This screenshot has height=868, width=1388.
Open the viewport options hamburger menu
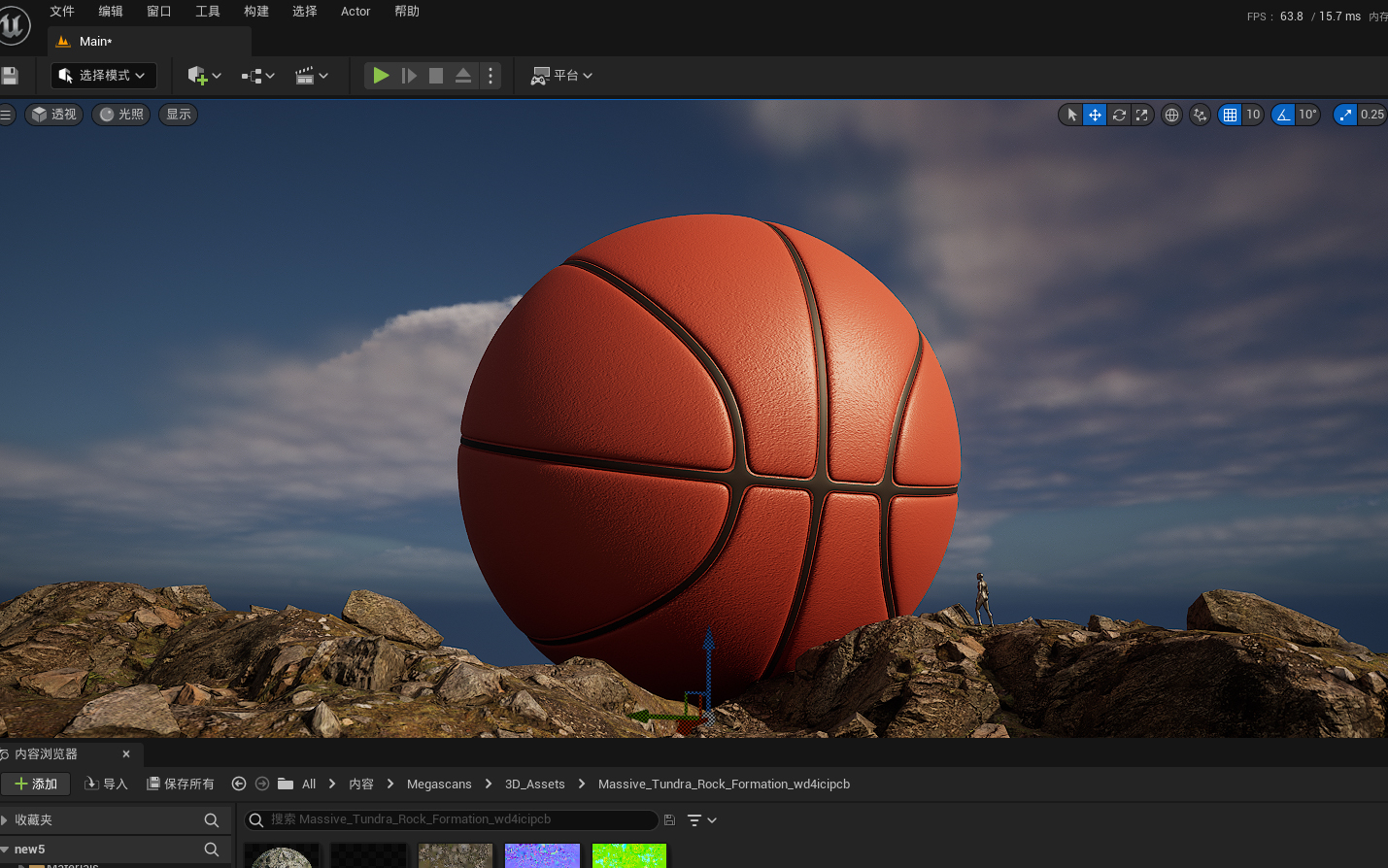(6, 115)
